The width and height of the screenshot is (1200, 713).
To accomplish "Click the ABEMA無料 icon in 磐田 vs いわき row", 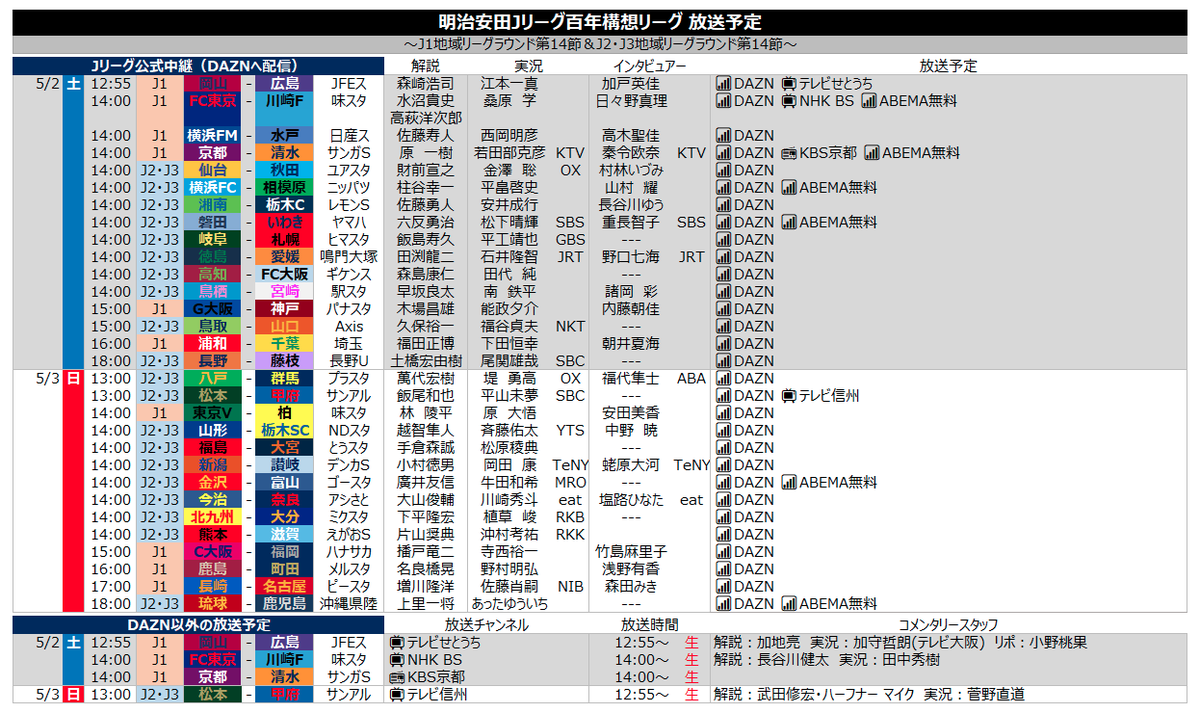I will (x=788, y=222).
